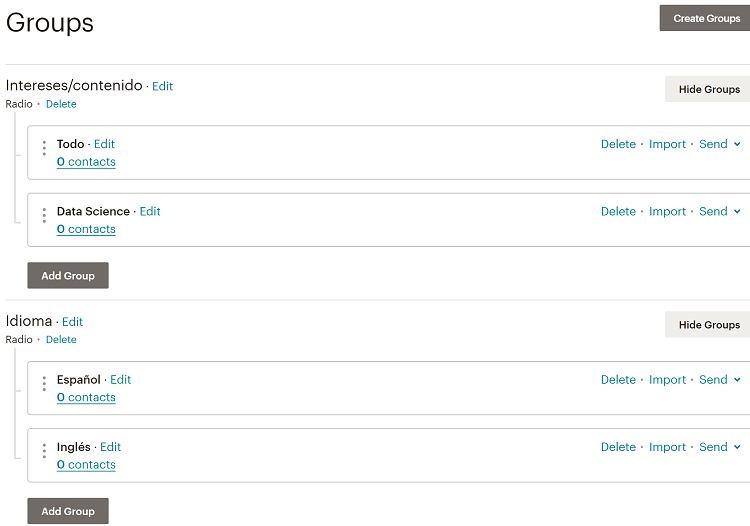
Task: View the Inglés group's 0 contacts
Action: (86, 465)
